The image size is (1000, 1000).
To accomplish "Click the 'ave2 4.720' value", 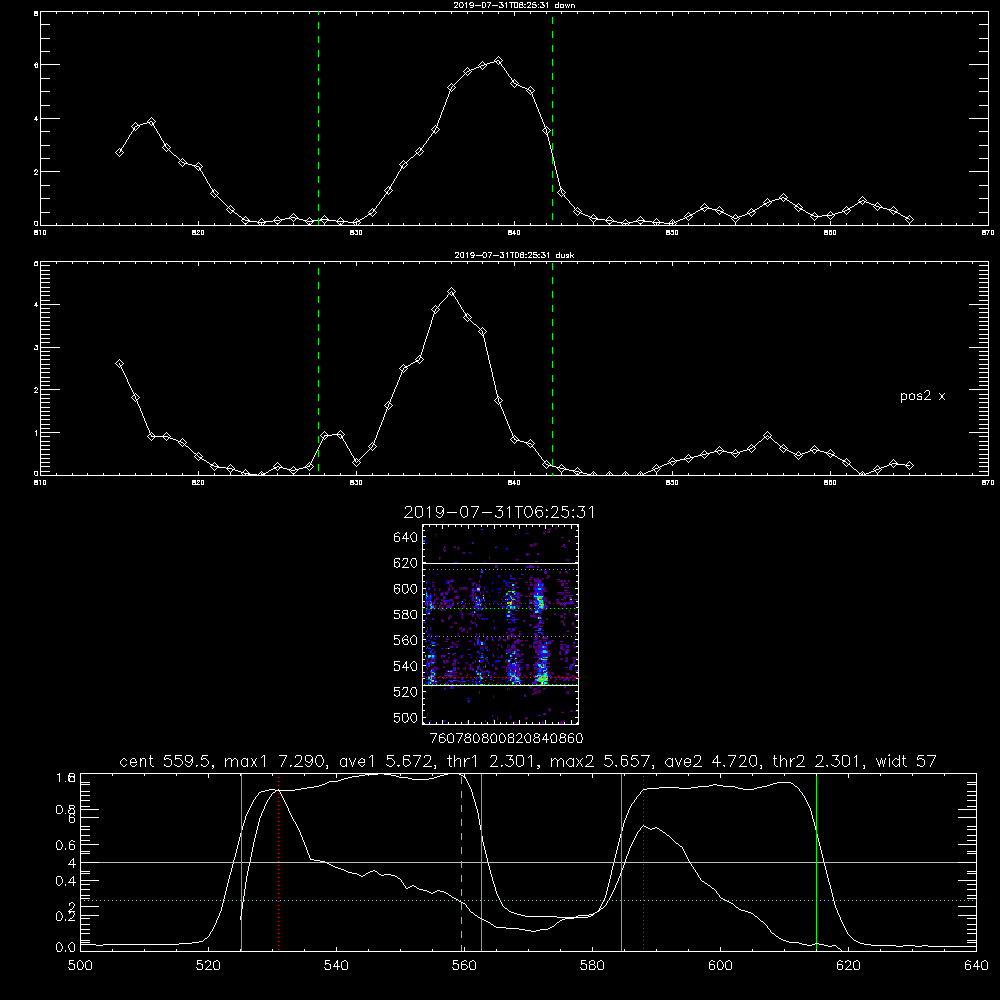I will tap(713, 761).
